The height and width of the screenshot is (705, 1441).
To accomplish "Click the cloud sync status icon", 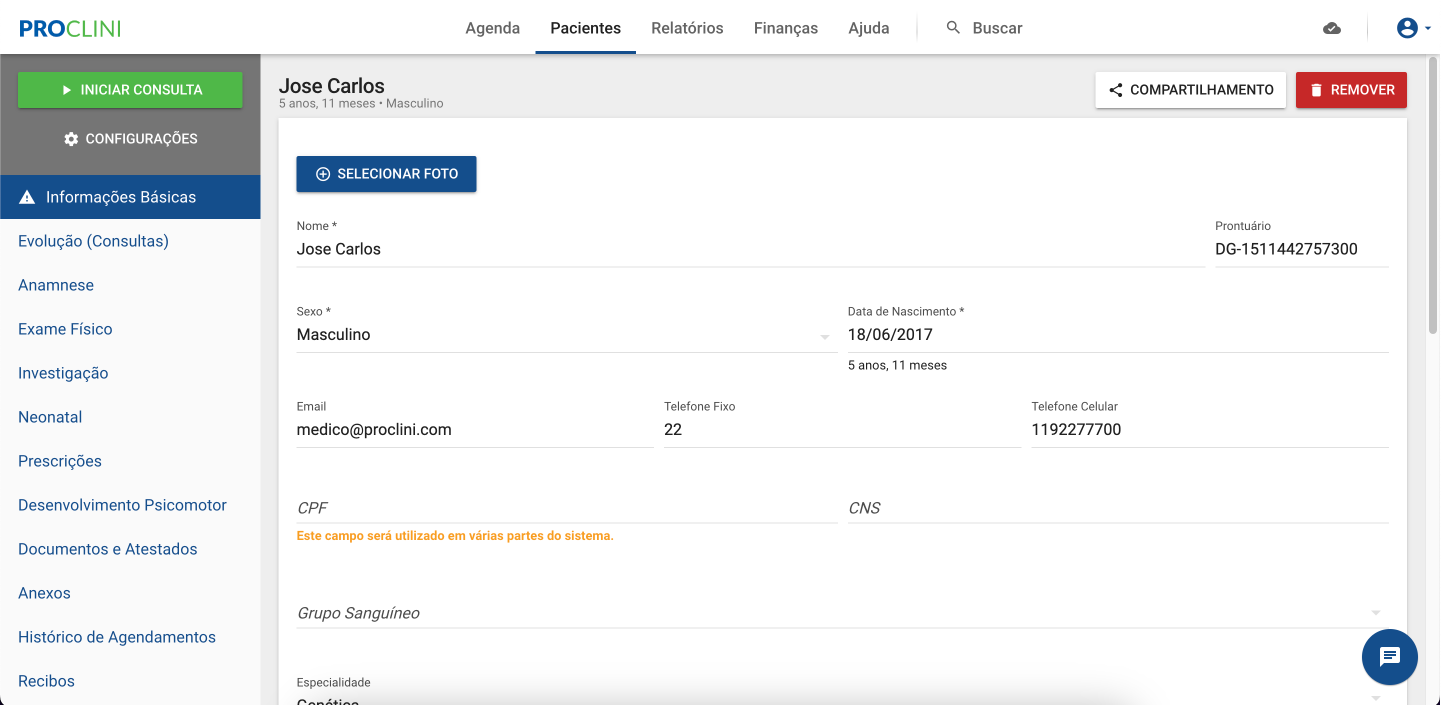I will [x=1331, y=28].
